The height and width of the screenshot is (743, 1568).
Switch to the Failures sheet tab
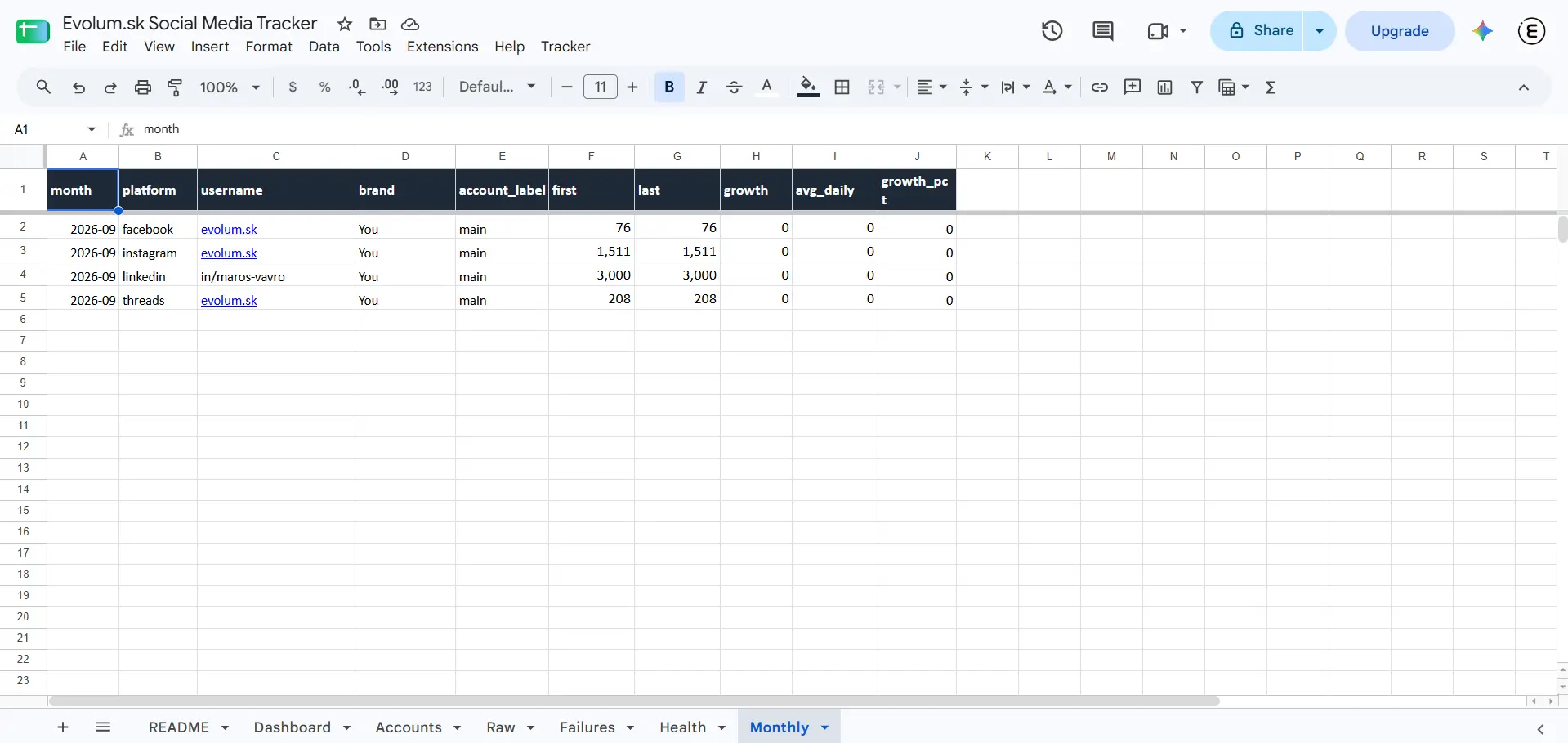pyautogui.click(x=587, y=727)
